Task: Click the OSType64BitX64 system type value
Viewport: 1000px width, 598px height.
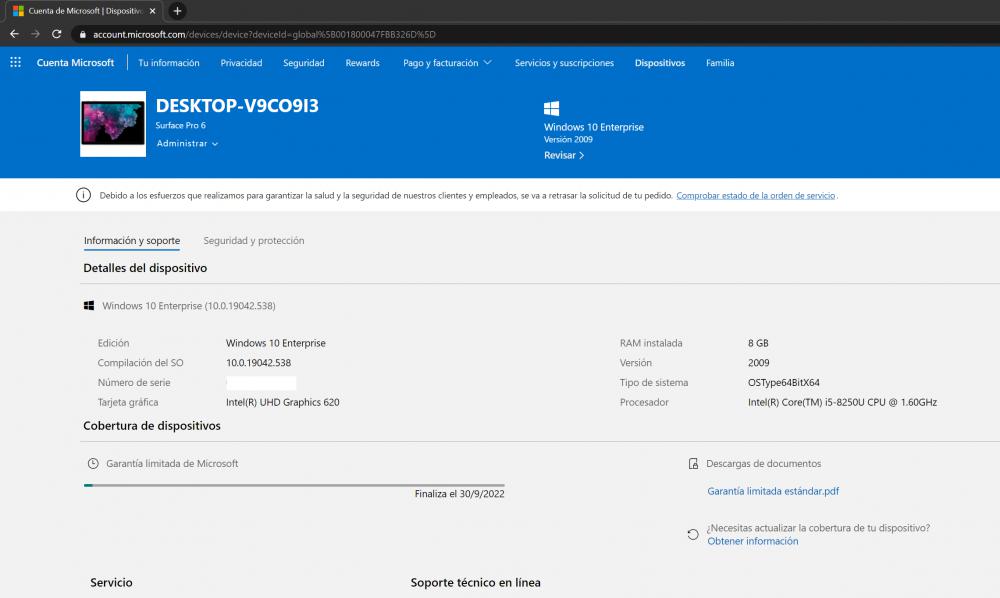Action: click(x=784, y=383)
